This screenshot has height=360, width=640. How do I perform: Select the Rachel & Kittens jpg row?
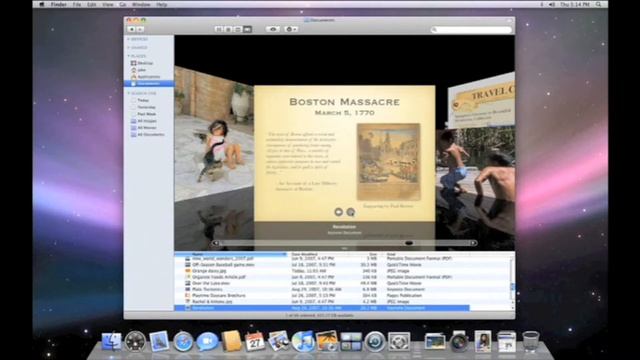coord(322,302)
